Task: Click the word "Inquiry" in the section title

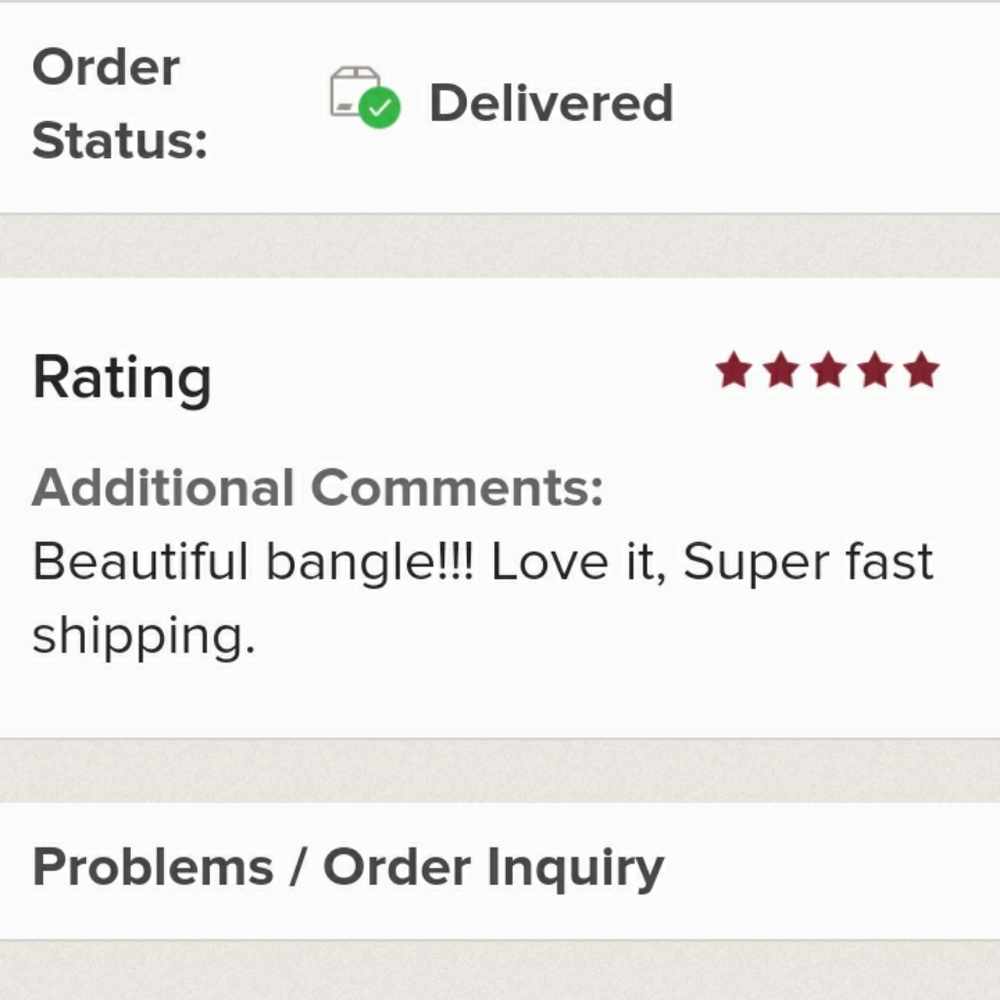Action: pyautogui.click(x=576, y=867)
